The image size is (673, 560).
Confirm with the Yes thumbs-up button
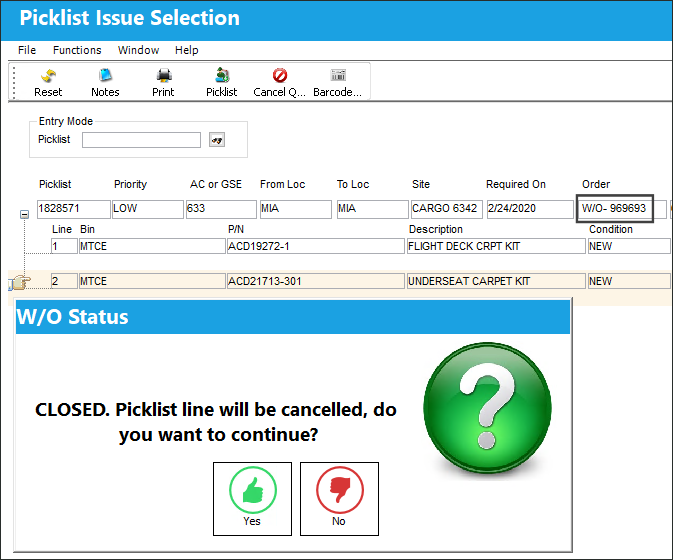coord(252,499)
